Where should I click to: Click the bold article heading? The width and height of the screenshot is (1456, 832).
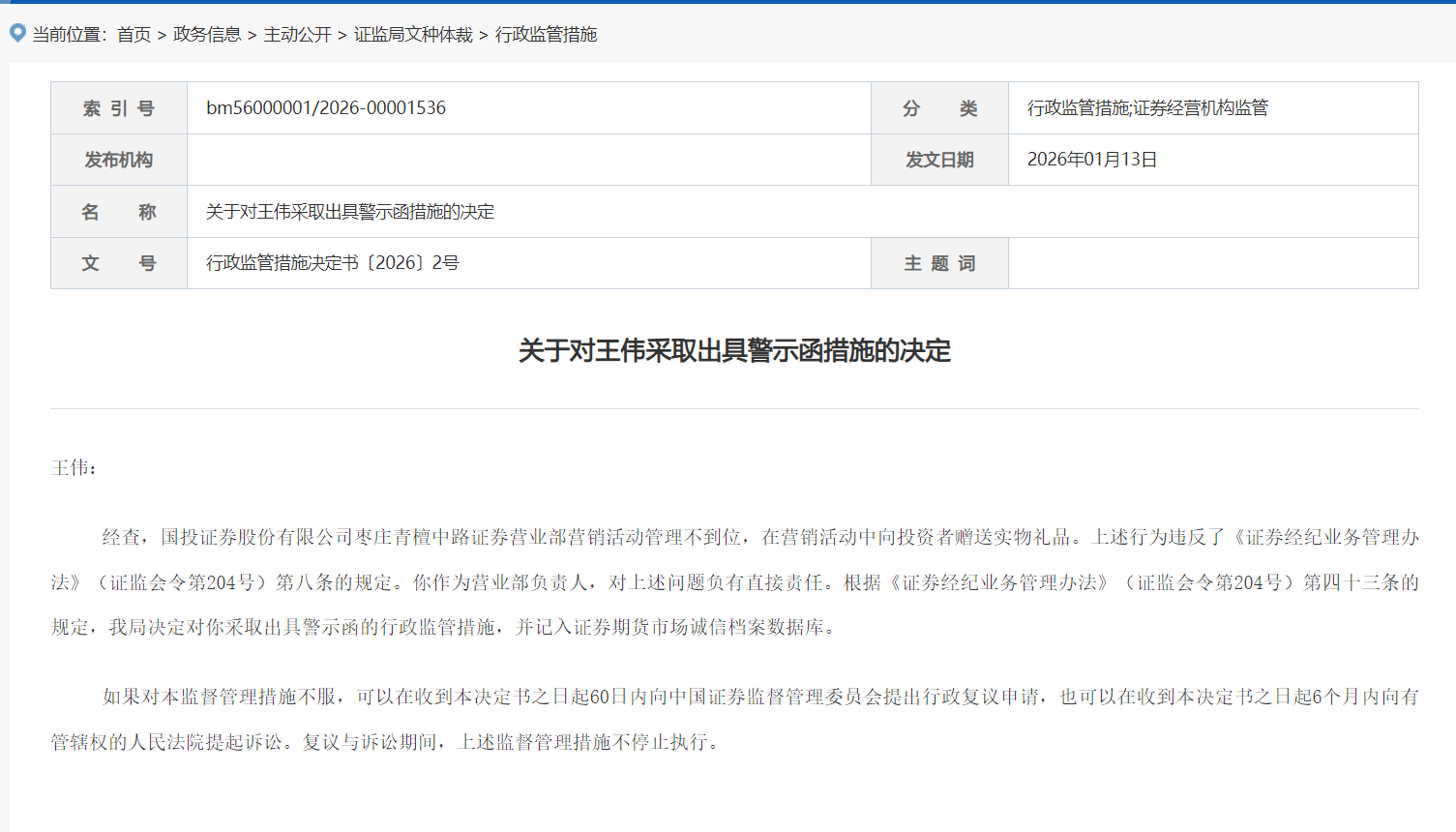tap(728, 354)
